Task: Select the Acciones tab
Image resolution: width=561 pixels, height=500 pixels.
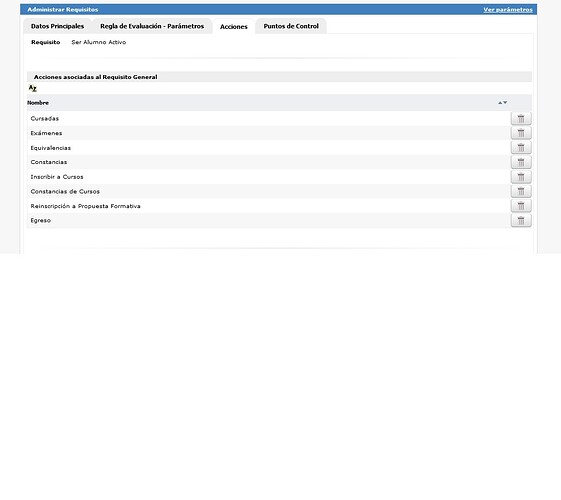Action: [234, 26]
